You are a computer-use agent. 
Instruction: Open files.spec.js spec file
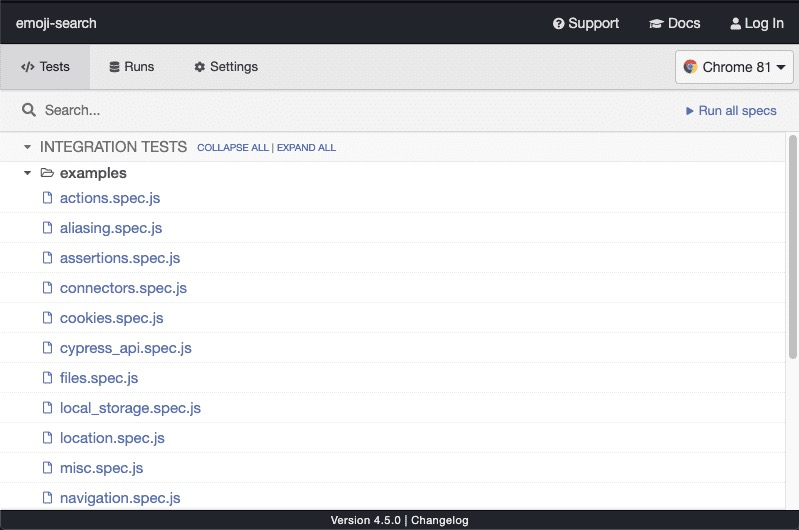point(99,378)
